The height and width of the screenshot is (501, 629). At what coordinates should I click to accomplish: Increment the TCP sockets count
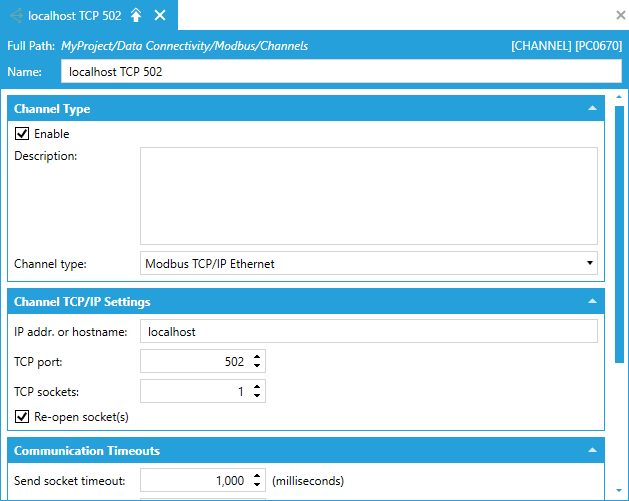tap(258, 387)
